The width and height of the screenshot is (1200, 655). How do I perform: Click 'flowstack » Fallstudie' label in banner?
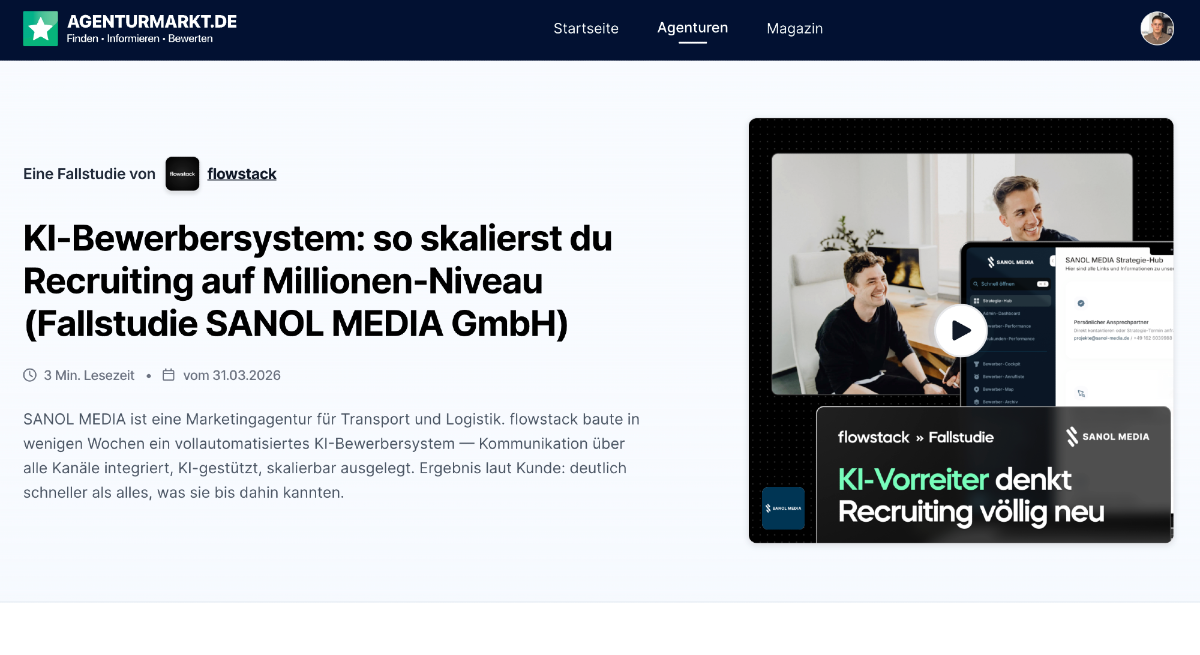(x=916, y=437)
